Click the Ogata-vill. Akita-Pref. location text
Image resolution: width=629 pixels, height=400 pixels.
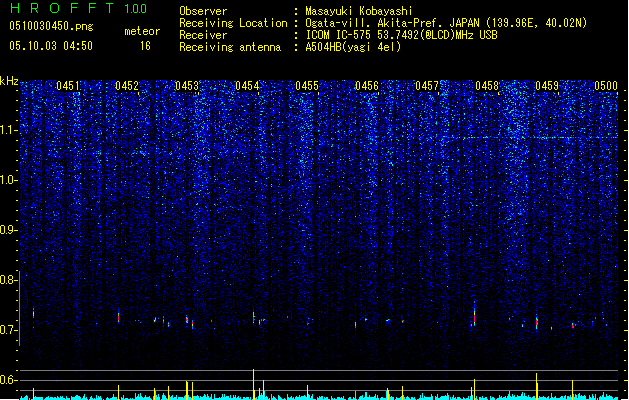pos(446,23)
